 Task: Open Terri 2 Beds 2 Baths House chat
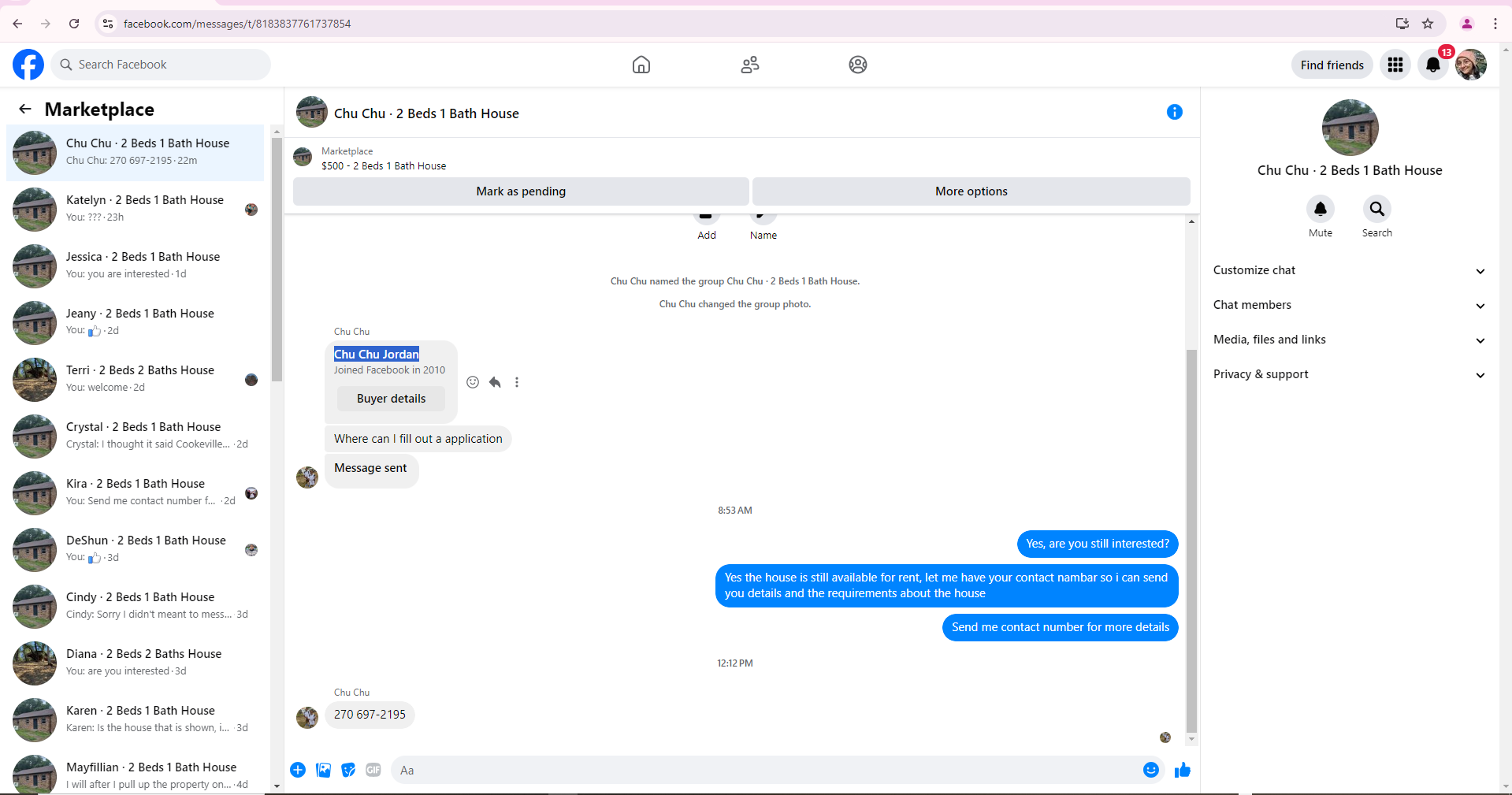[136, 379]
